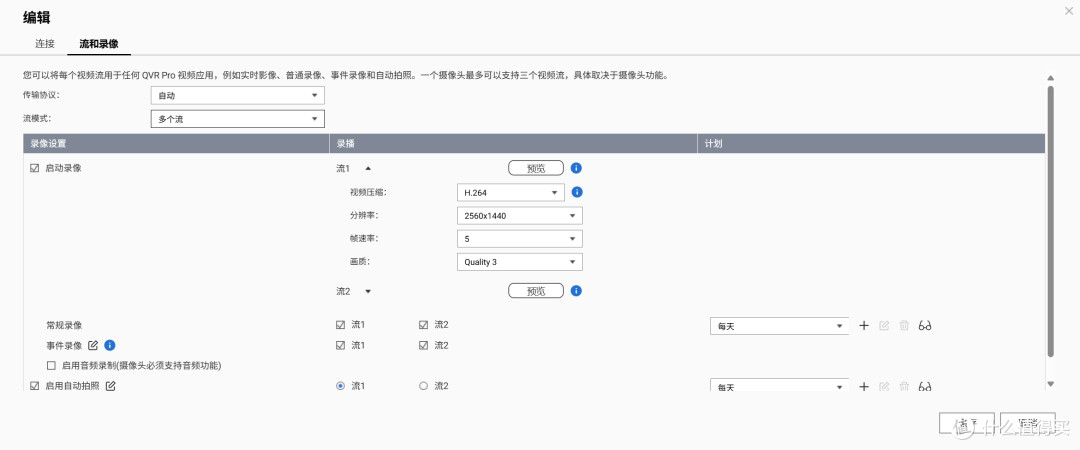Screen dimensions: 1080x450
Task: Open the 画质 dropdown showing Quality 3
Action: coord(520,262)
